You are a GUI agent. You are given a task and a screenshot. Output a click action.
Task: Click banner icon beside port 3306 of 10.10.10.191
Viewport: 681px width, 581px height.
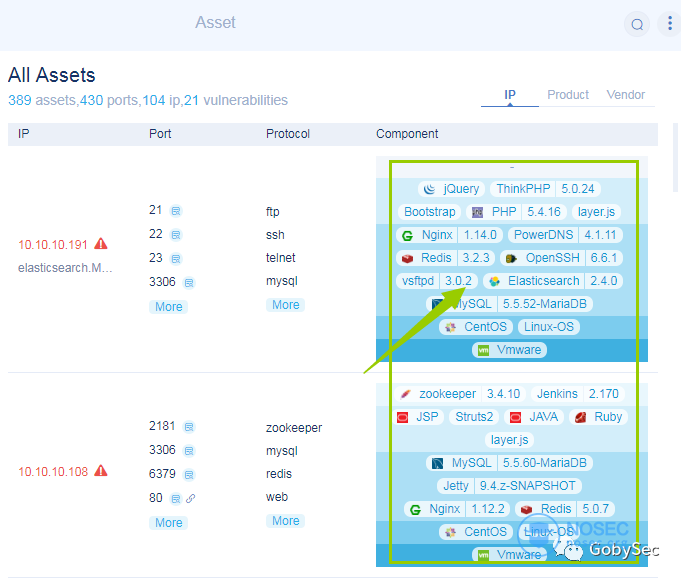[189, 283]
